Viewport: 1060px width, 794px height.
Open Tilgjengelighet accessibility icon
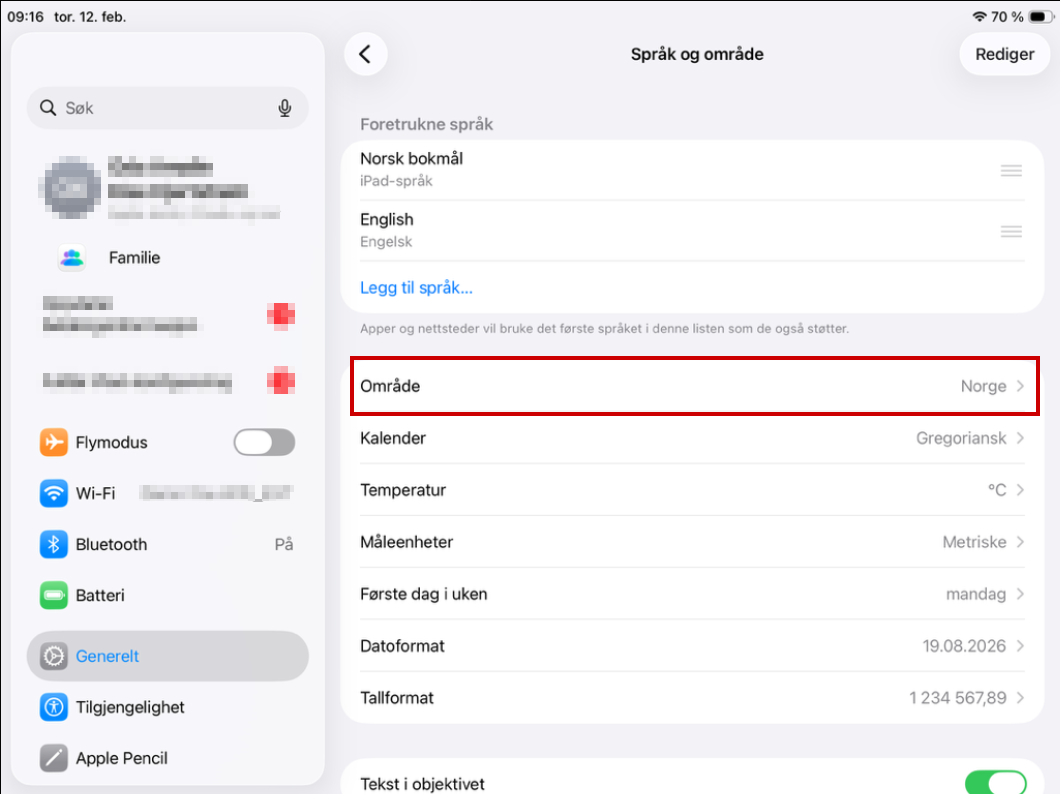[53, 708]
